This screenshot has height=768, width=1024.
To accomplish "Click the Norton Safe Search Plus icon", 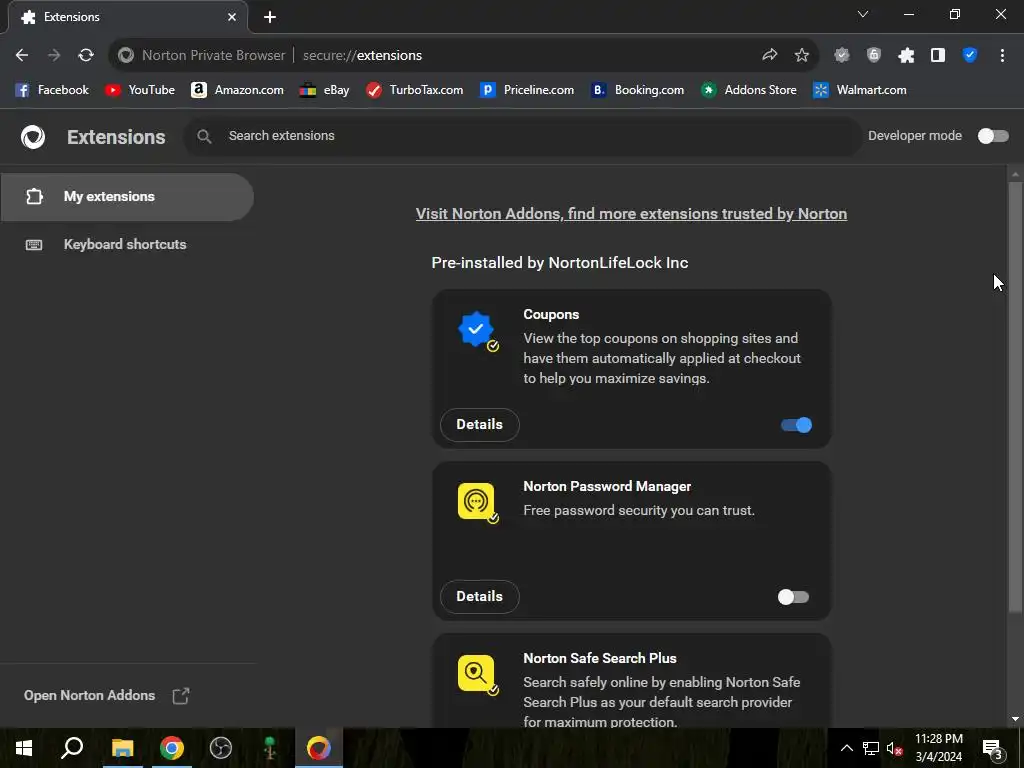I will (477, 675).
